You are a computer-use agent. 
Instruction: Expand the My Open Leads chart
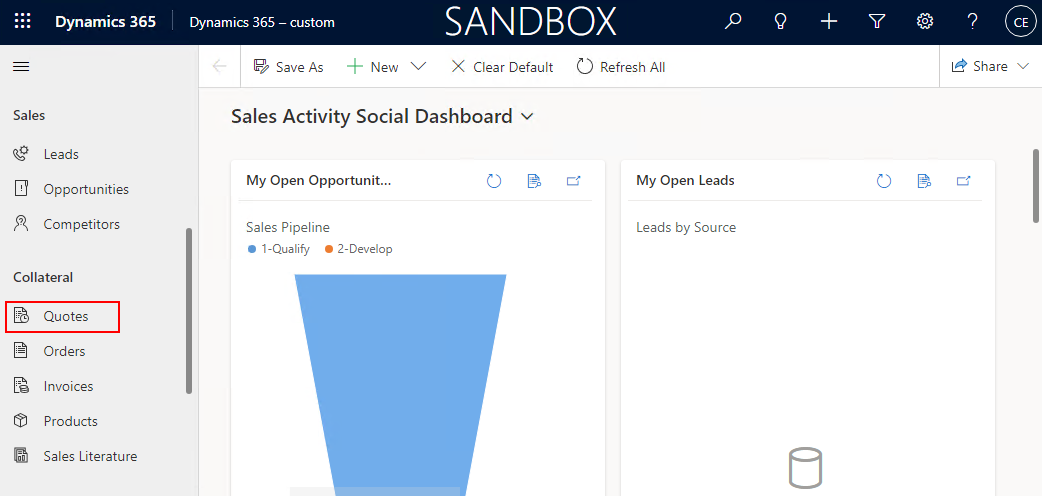(x=964, y=181)
